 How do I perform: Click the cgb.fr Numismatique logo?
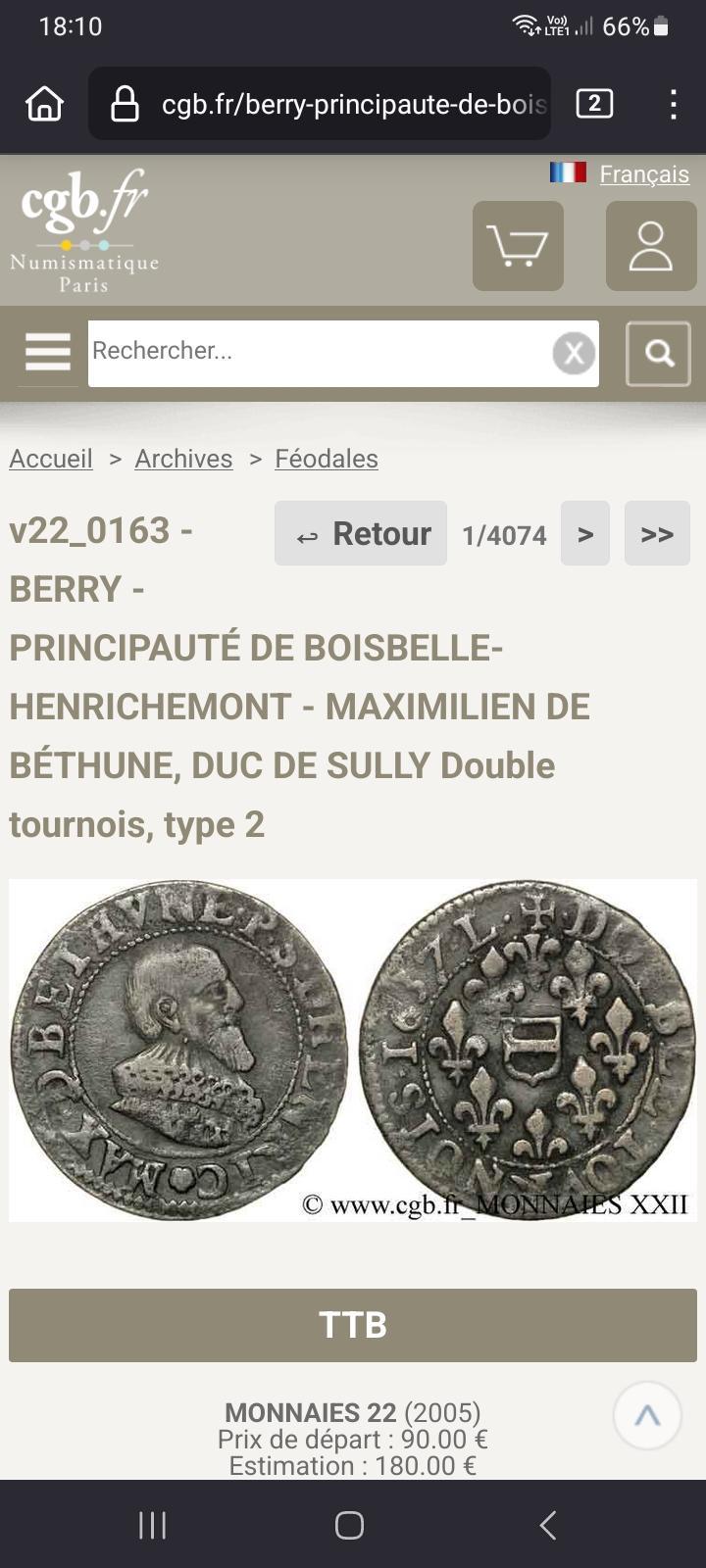point(84,231)
